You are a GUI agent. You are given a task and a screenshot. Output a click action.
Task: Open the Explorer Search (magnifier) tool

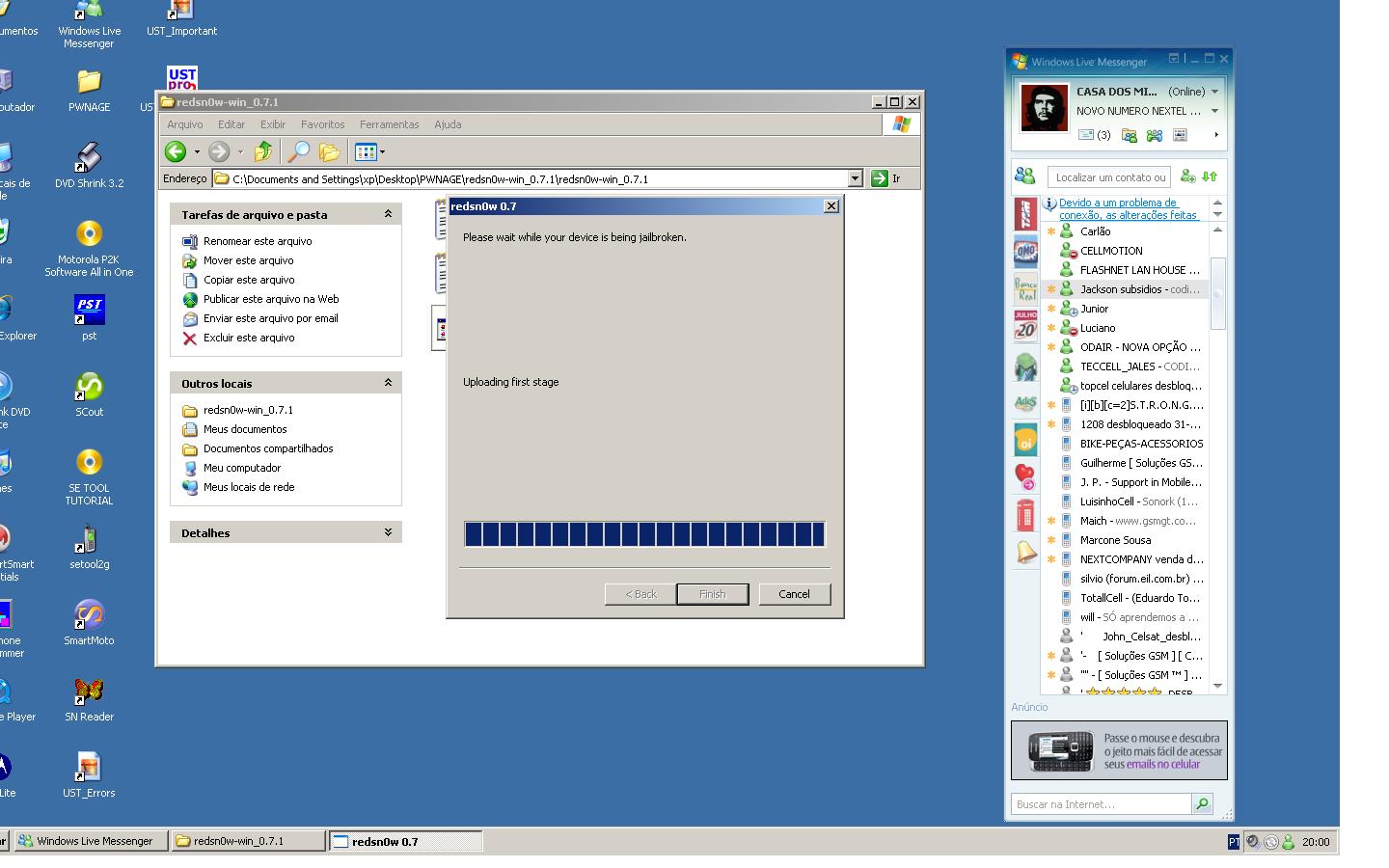[x=299, y=151]
